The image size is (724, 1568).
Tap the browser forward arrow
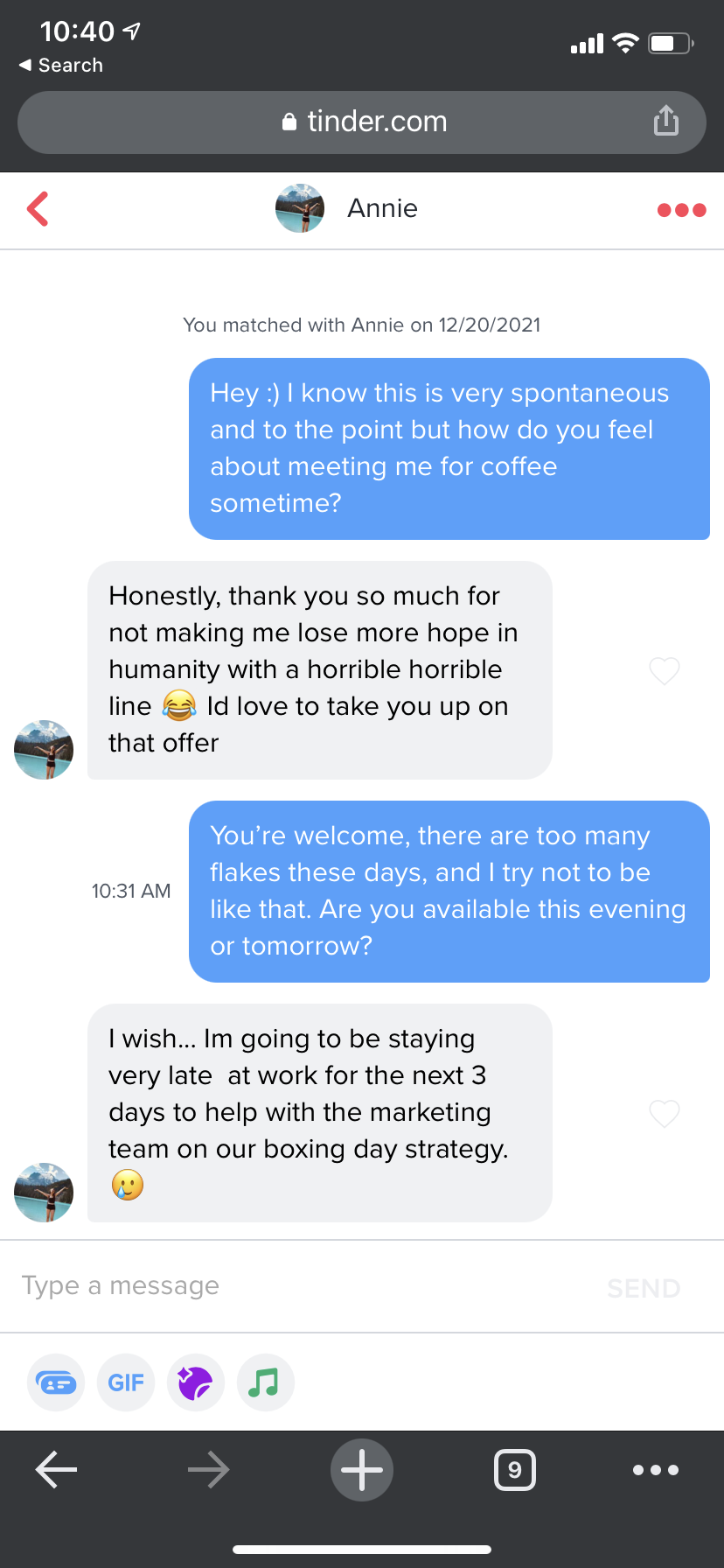[209, 1470]
